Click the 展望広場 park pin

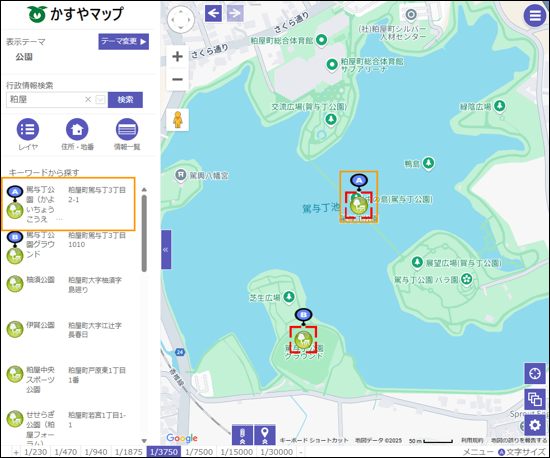click(417, 262)
